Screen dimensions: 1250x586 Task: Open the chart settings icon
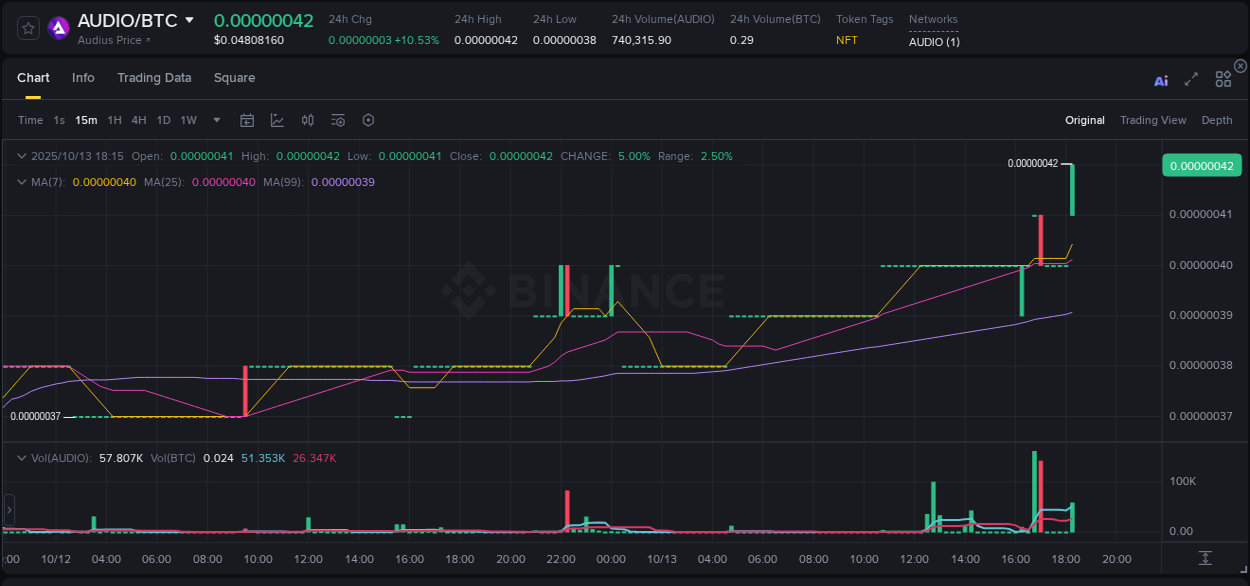point(368,119)
